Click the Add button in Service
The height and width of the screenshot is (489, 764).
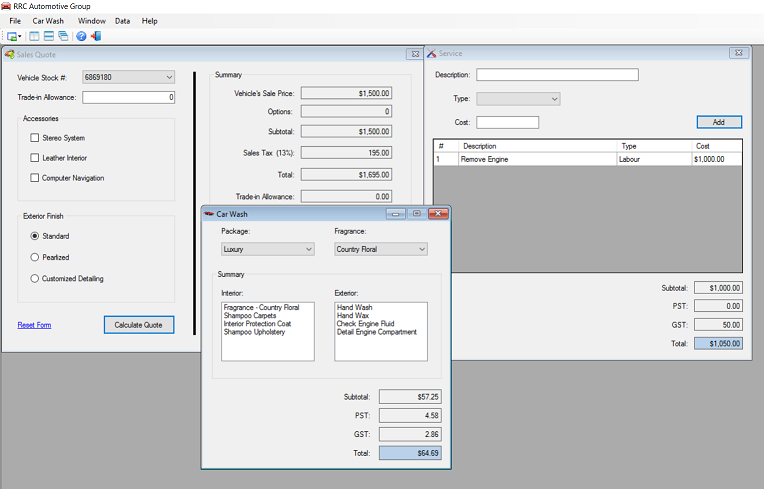pyautogui.click(x=719, y=122)
